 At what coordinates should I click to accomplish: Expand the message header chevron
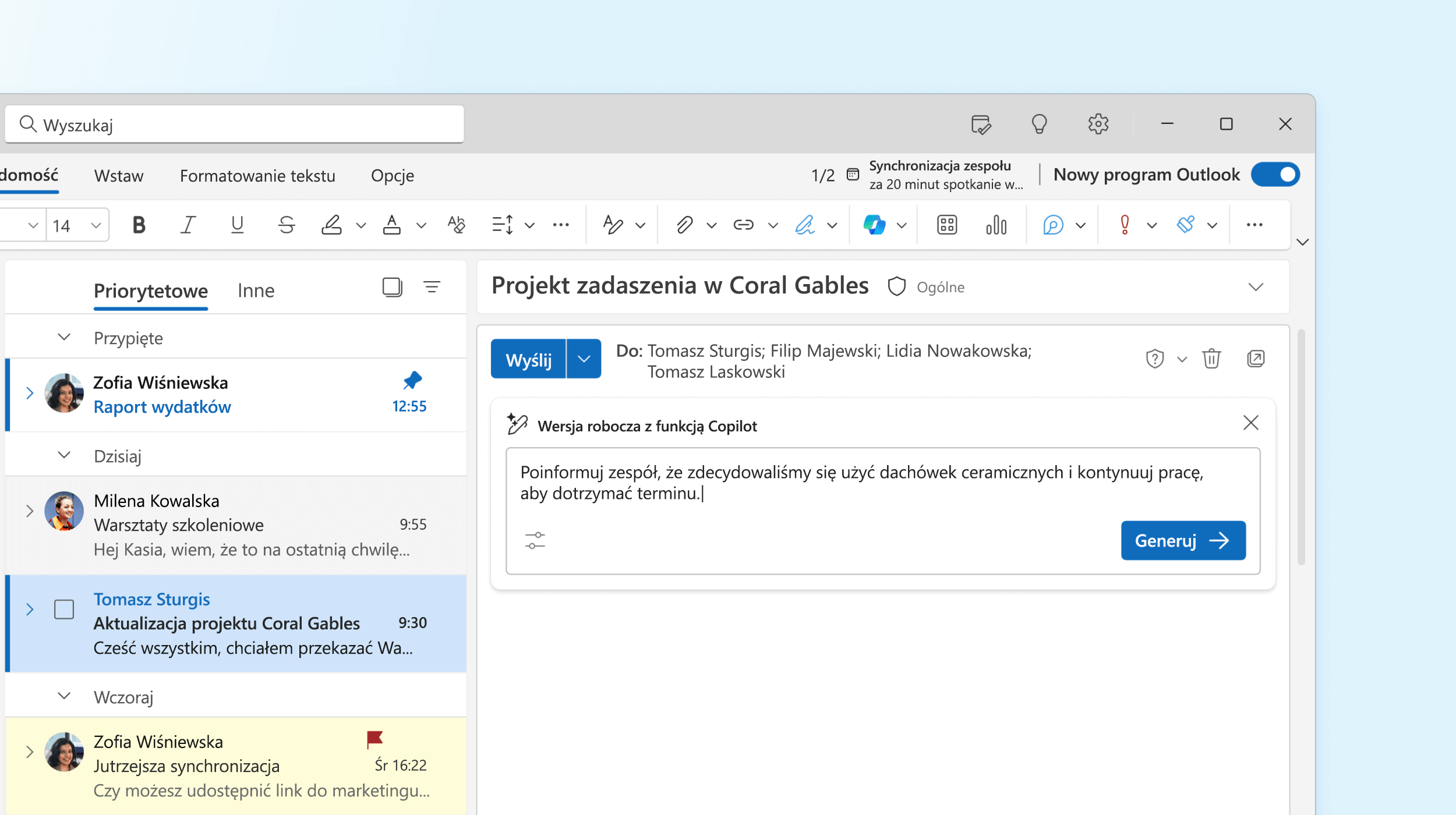(x=1256, y=287)
